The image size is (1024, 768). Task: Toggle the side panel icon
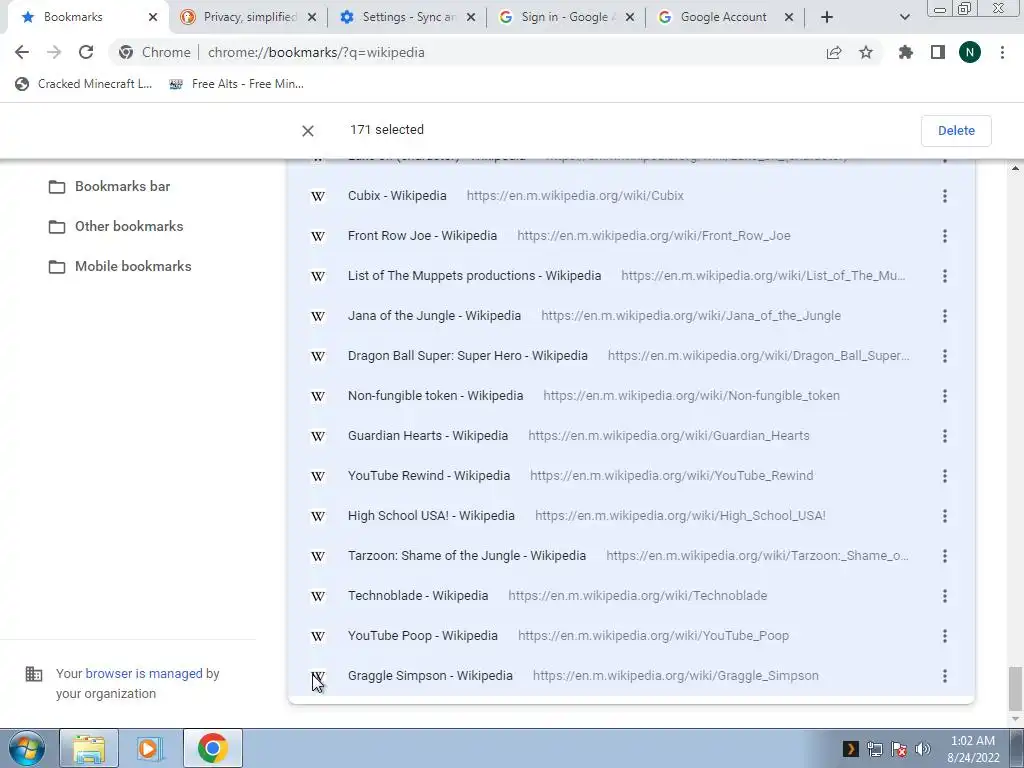point(938,52)
